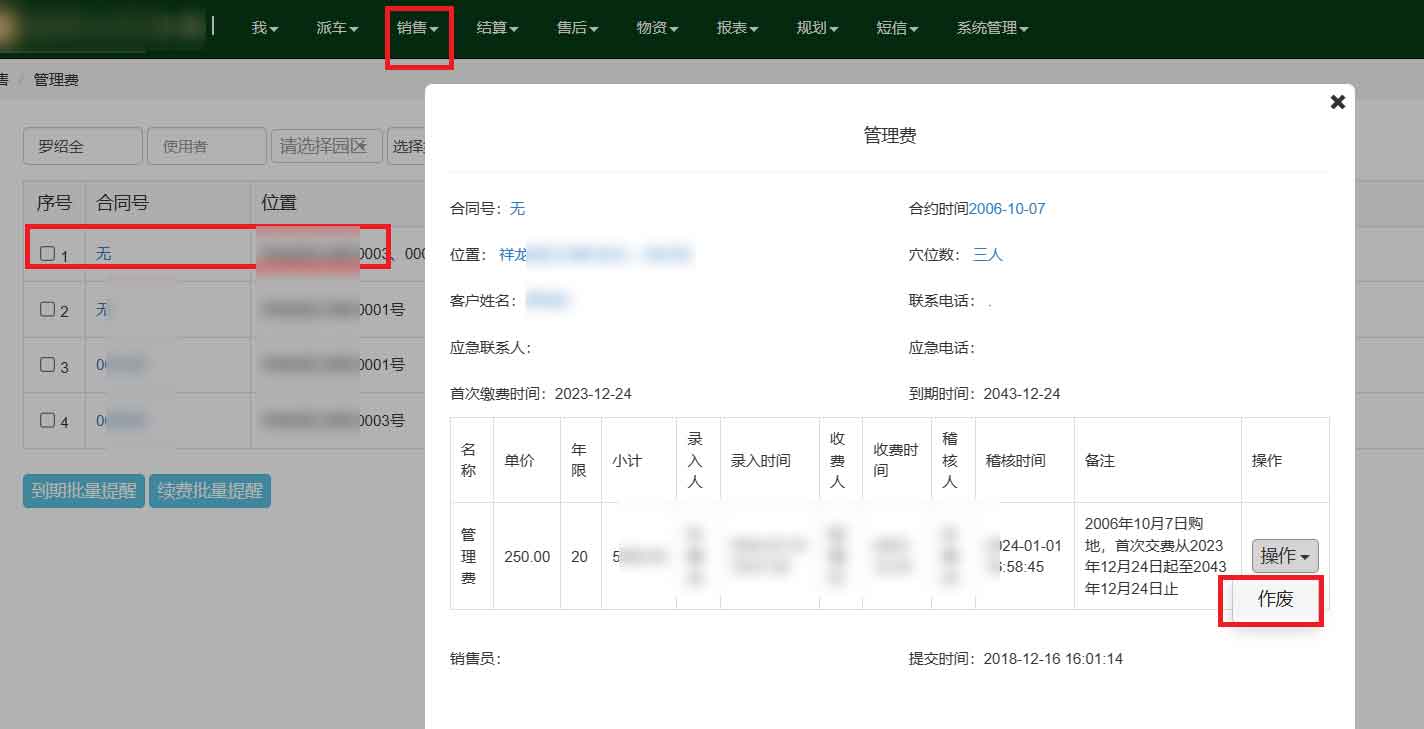Click the 罗绍全 search input field

click(82, 145)
